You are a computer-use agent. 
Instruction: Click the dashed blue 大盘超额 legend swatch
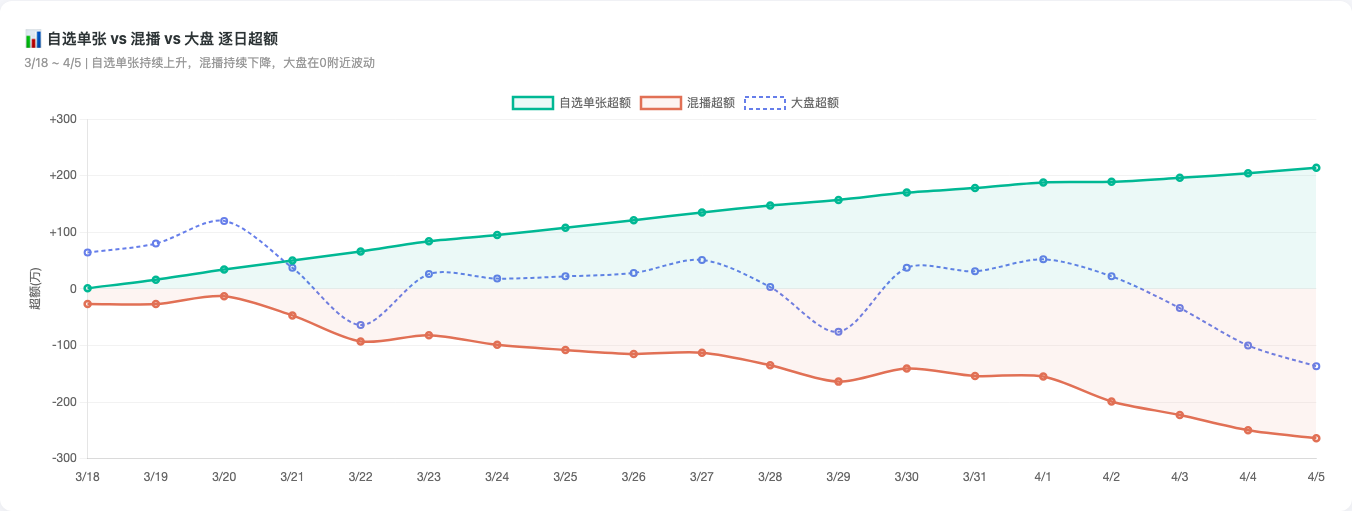[764, 103]
